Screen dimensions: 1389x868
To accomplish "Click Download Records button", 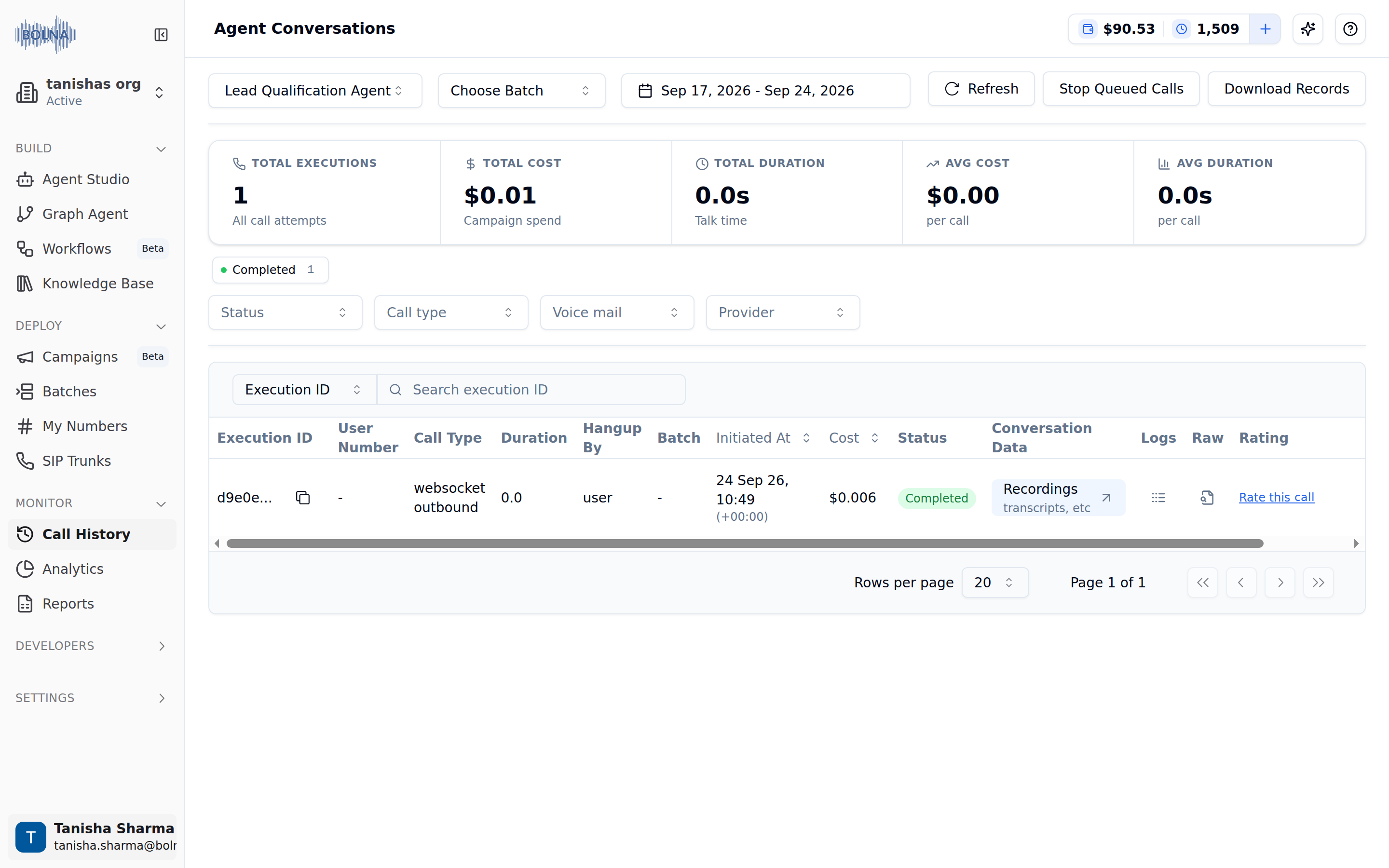I will (x=1286, y=89).
